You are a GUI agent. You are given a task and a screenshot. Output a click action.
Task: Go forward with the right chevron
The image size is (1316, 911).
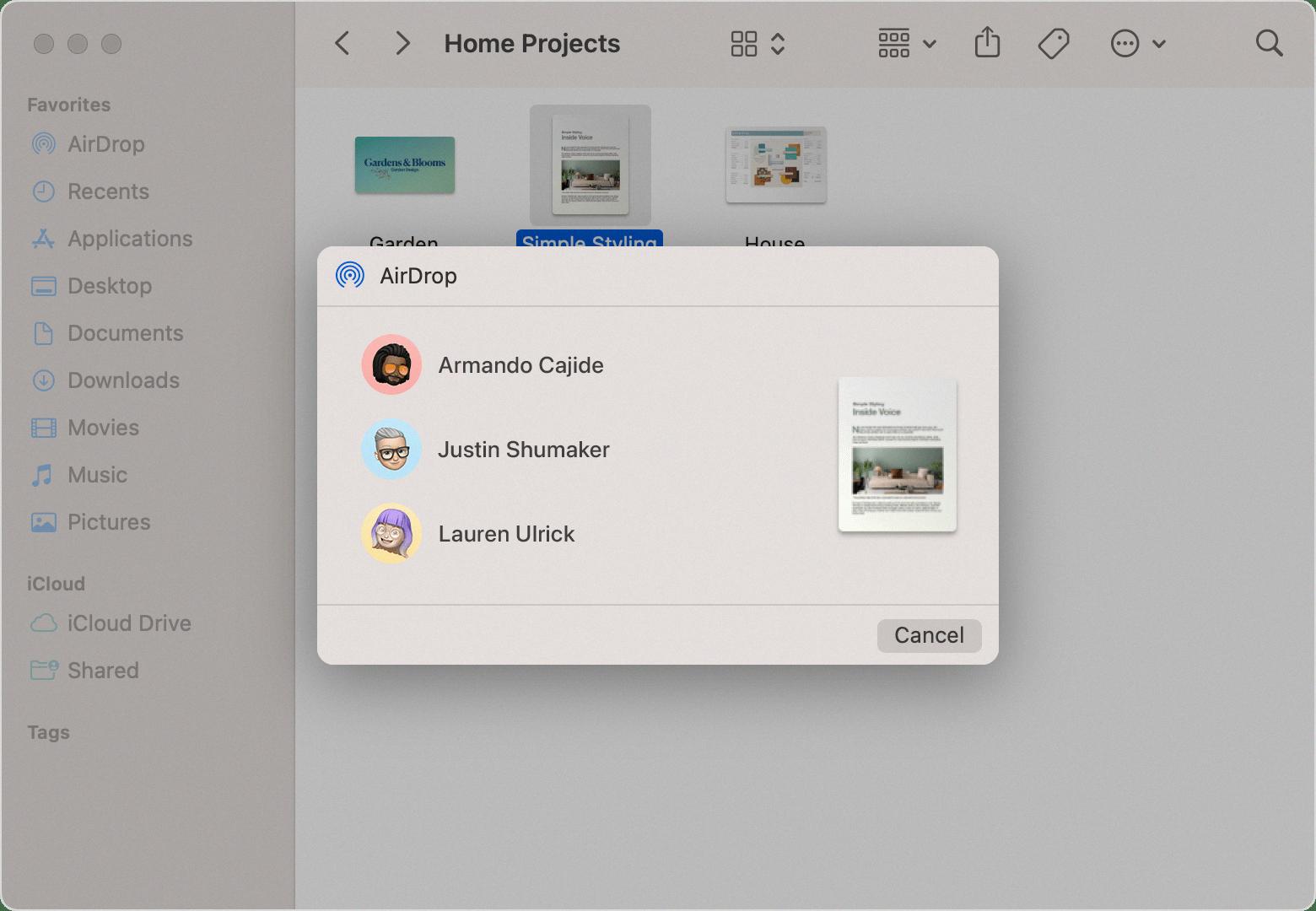(403, 44)
